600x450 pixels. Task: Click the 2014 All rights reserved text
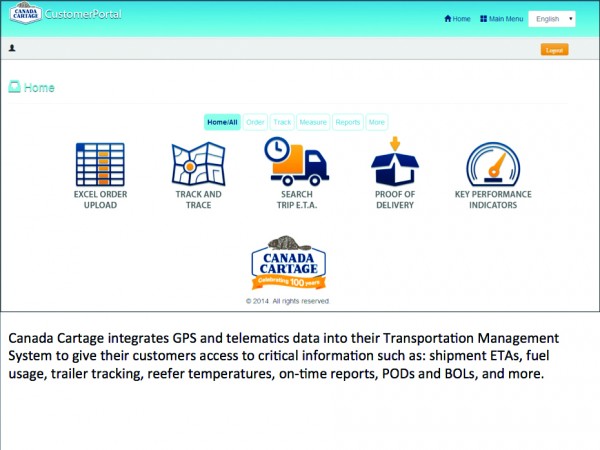[287, 301]
